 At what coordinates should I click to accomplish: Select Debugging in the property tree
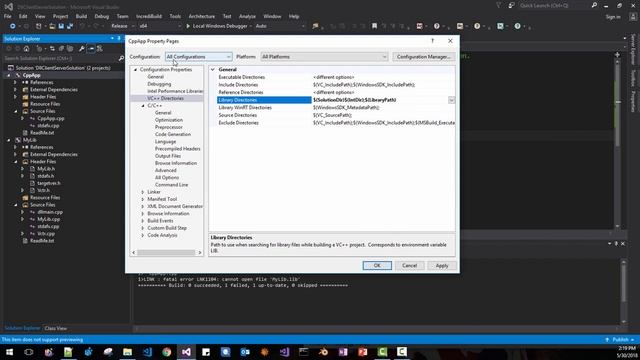pyautogui.click(x=159, y=84)
